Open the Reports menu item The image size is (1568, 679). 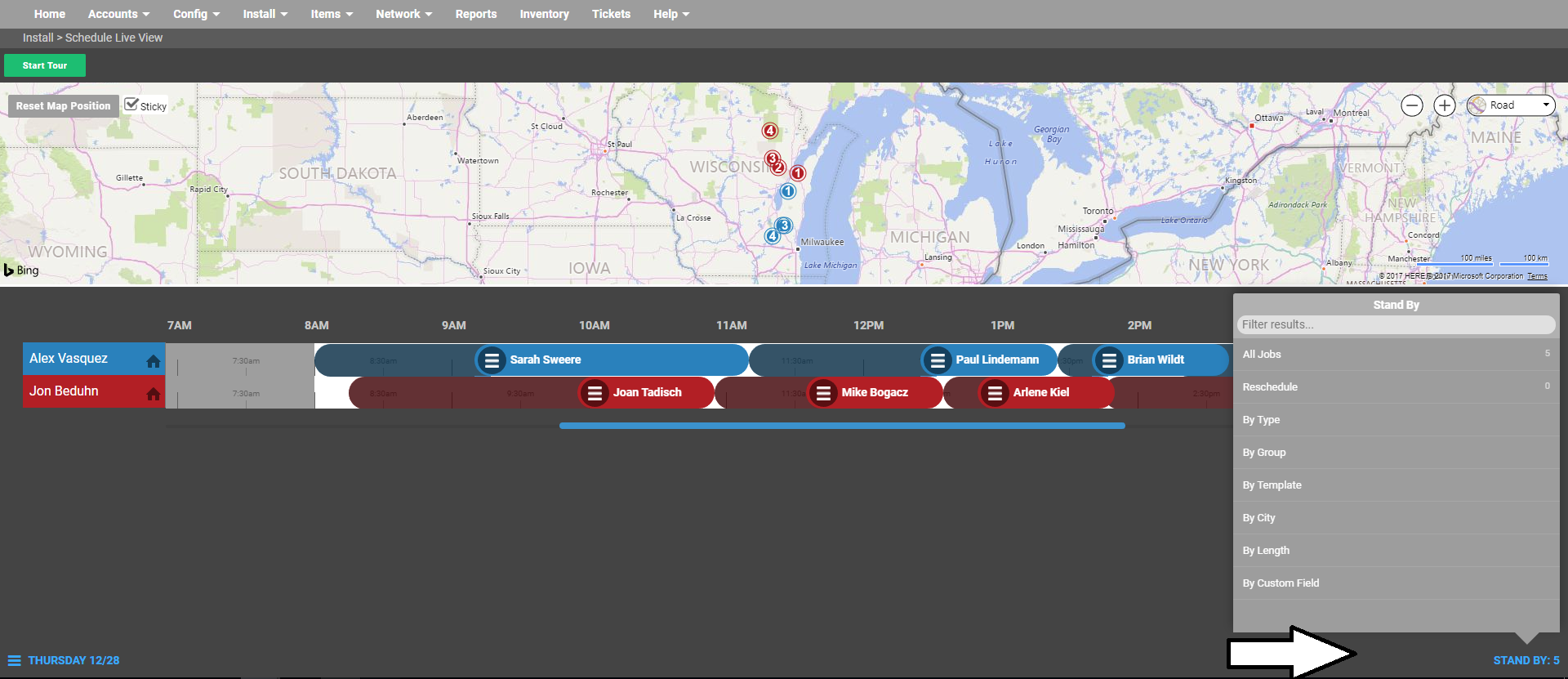tap(475, 14)
